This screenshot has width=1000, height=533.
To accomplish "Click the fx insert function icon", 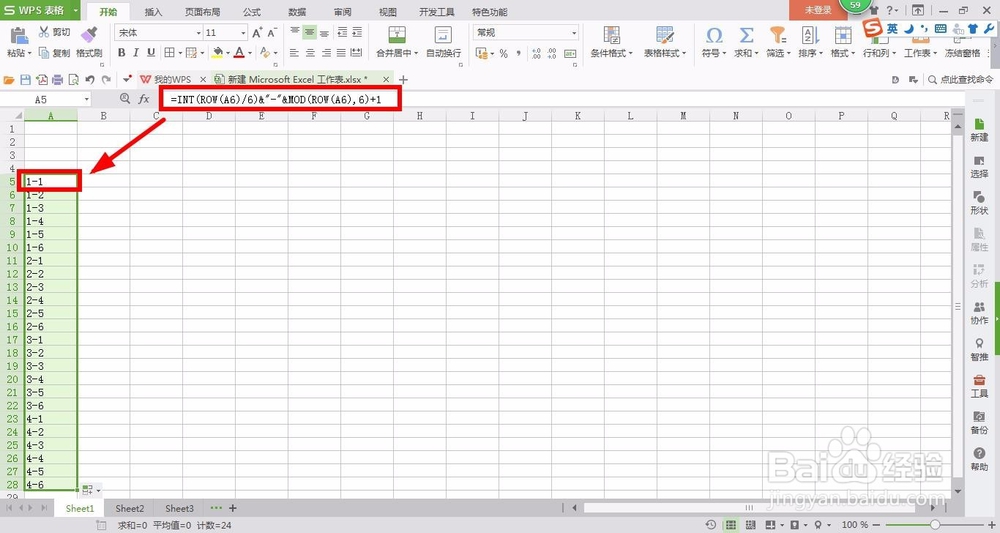I will point(144,99).
